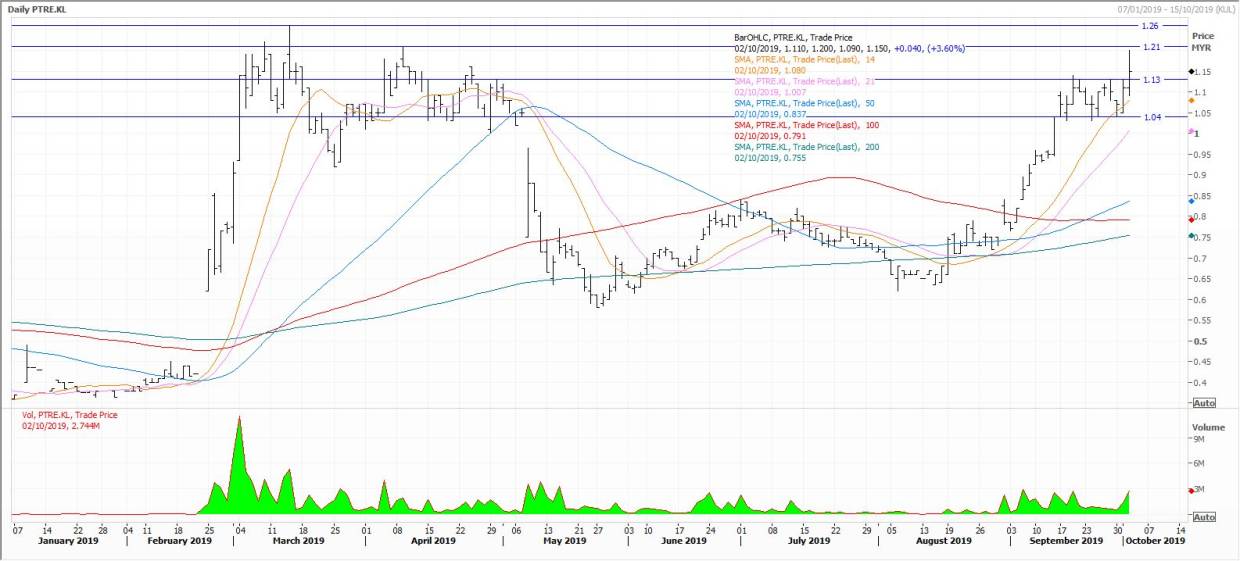This screenshot has width=1240, height=561.
Task: Click the March 2019 label on the time axis
Action: pos(298,541)
